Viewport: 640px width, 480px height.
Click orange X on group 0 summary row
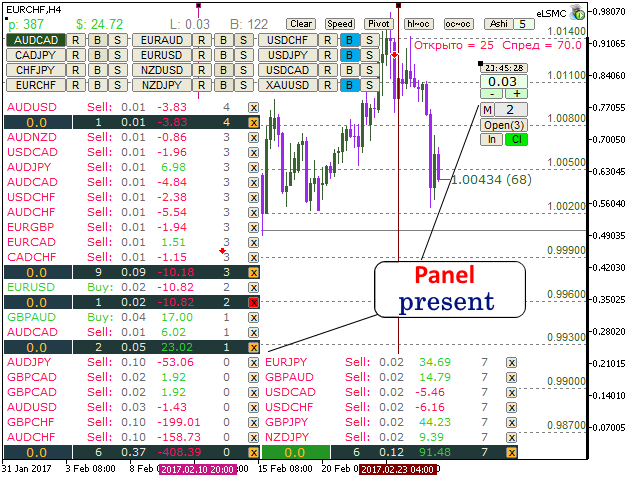point(253,453)
